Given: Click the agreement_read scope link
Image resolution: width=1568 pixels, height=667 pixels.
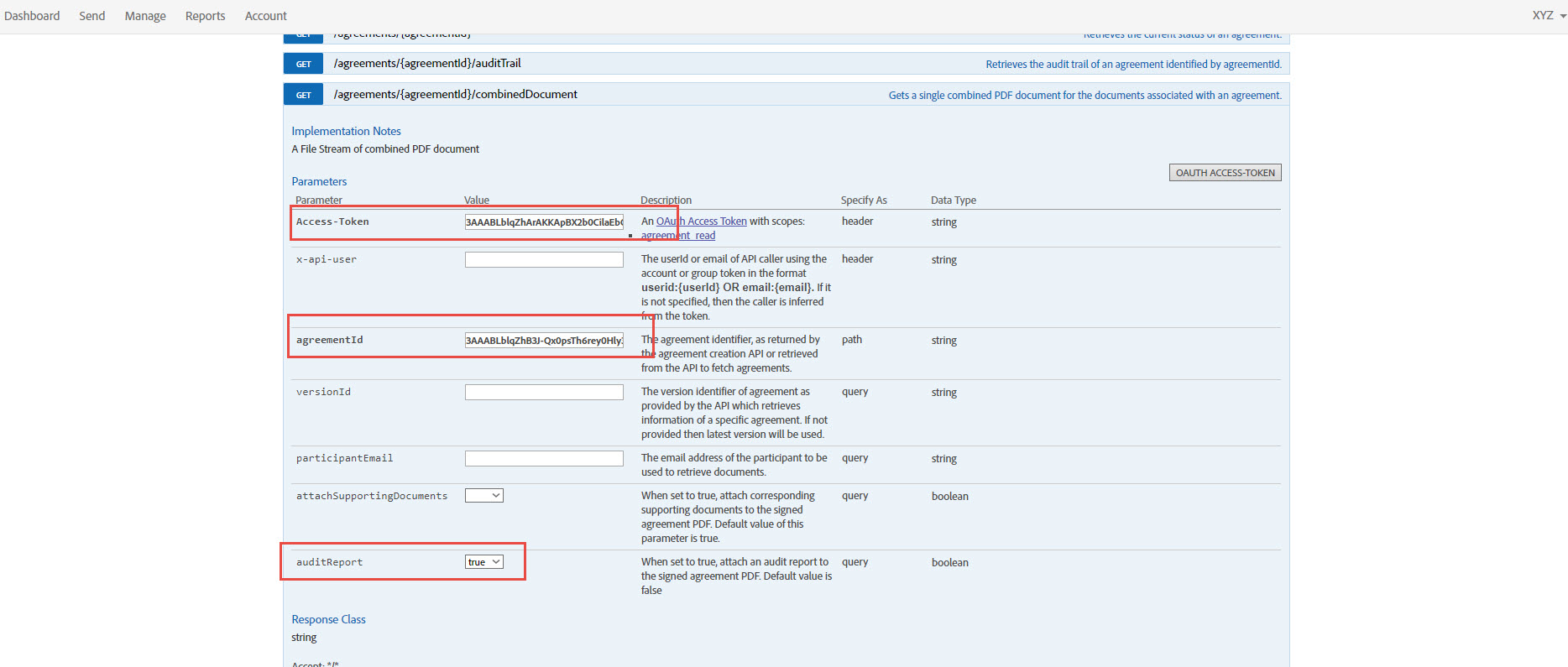Looking at the screenshot, I should point(678,236).
